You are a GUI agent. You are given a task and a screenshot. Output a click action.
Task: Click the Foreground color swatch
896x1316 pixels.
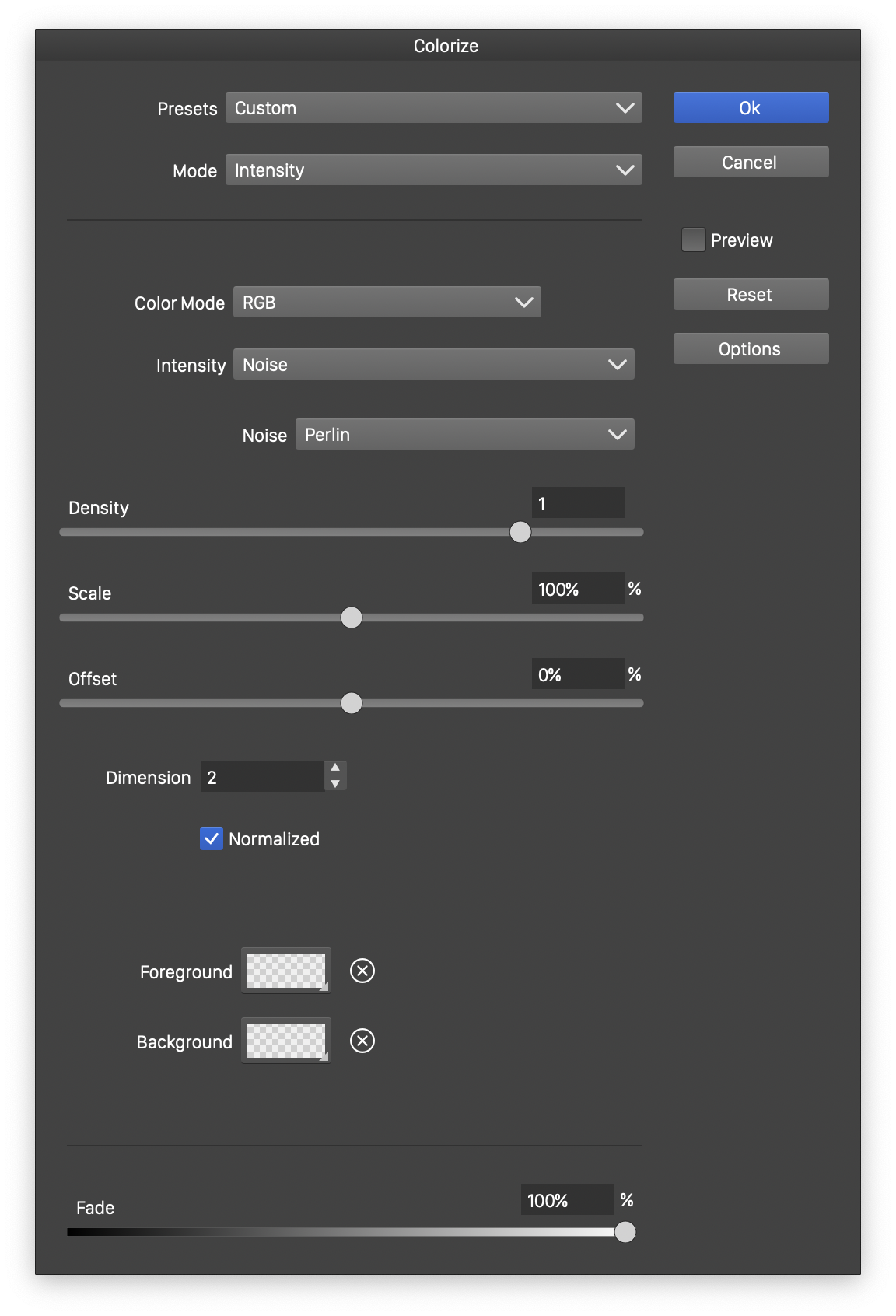tap(285, 971)
